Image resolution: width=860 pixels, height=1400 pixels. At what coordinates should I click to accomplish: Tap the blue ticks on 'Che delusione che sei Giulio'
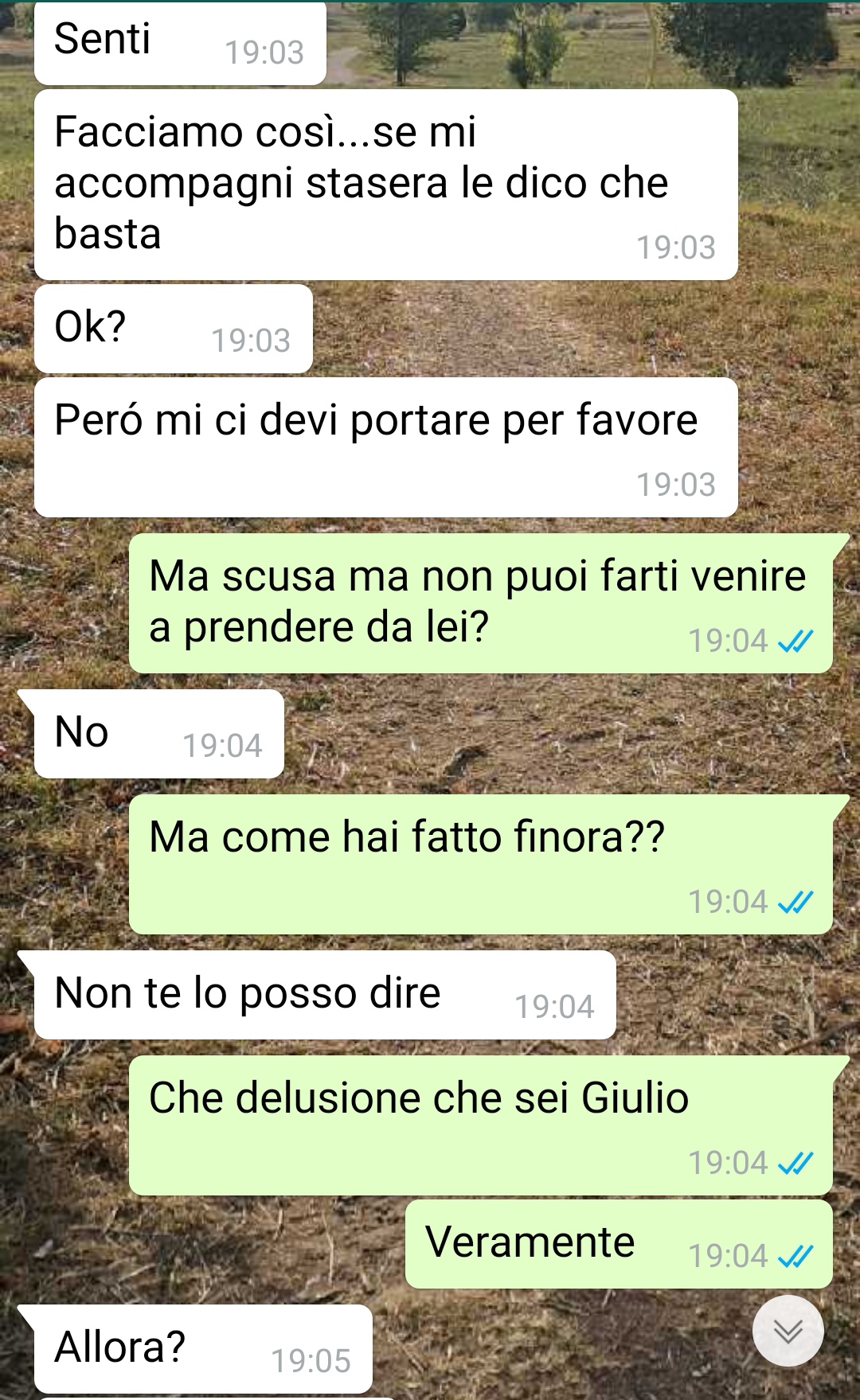point(795,1164)
